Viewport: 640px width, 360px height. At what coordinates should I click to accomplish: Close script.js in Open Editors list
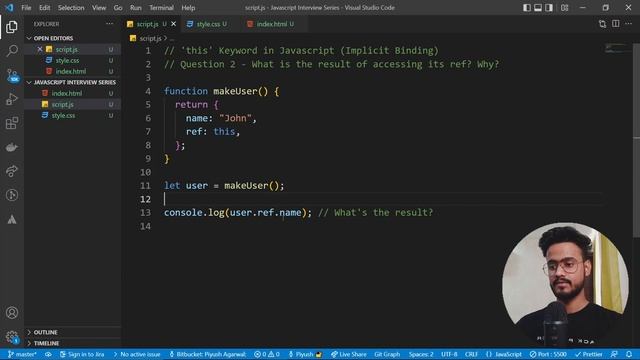40,49
